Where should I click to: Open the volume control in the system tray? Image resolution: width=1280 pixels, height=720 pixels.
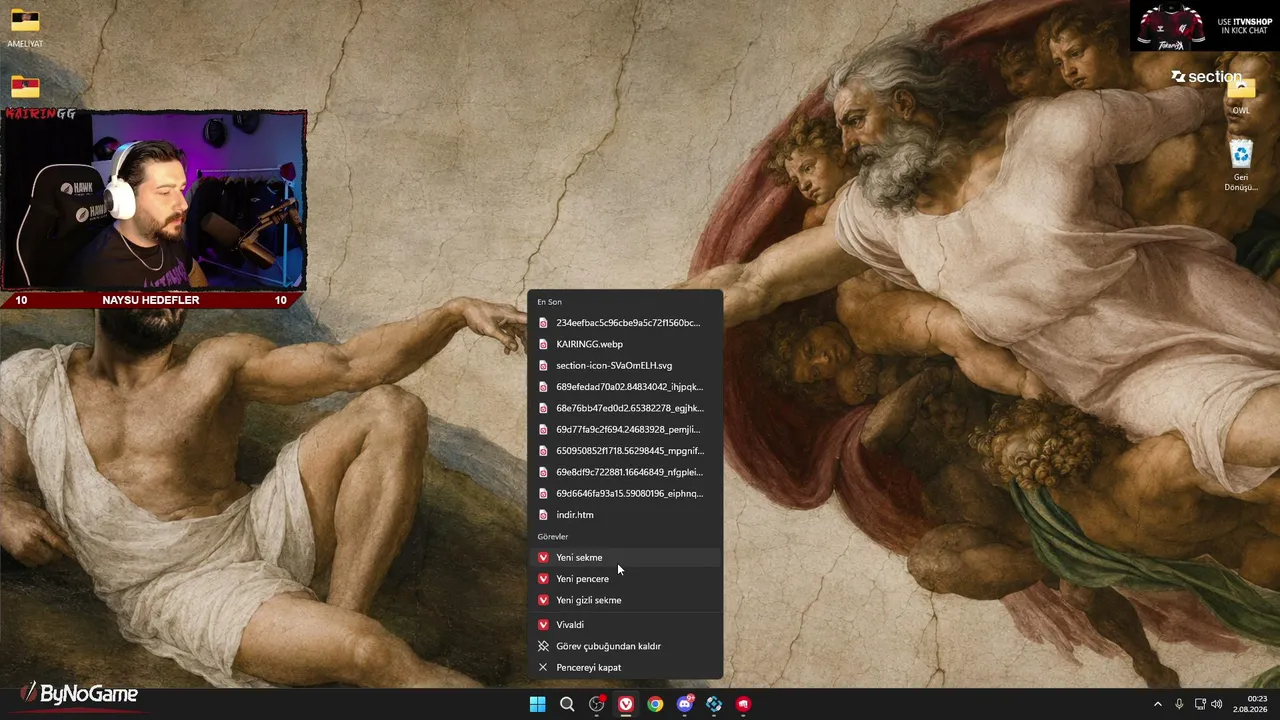[x=1217, y=704]
